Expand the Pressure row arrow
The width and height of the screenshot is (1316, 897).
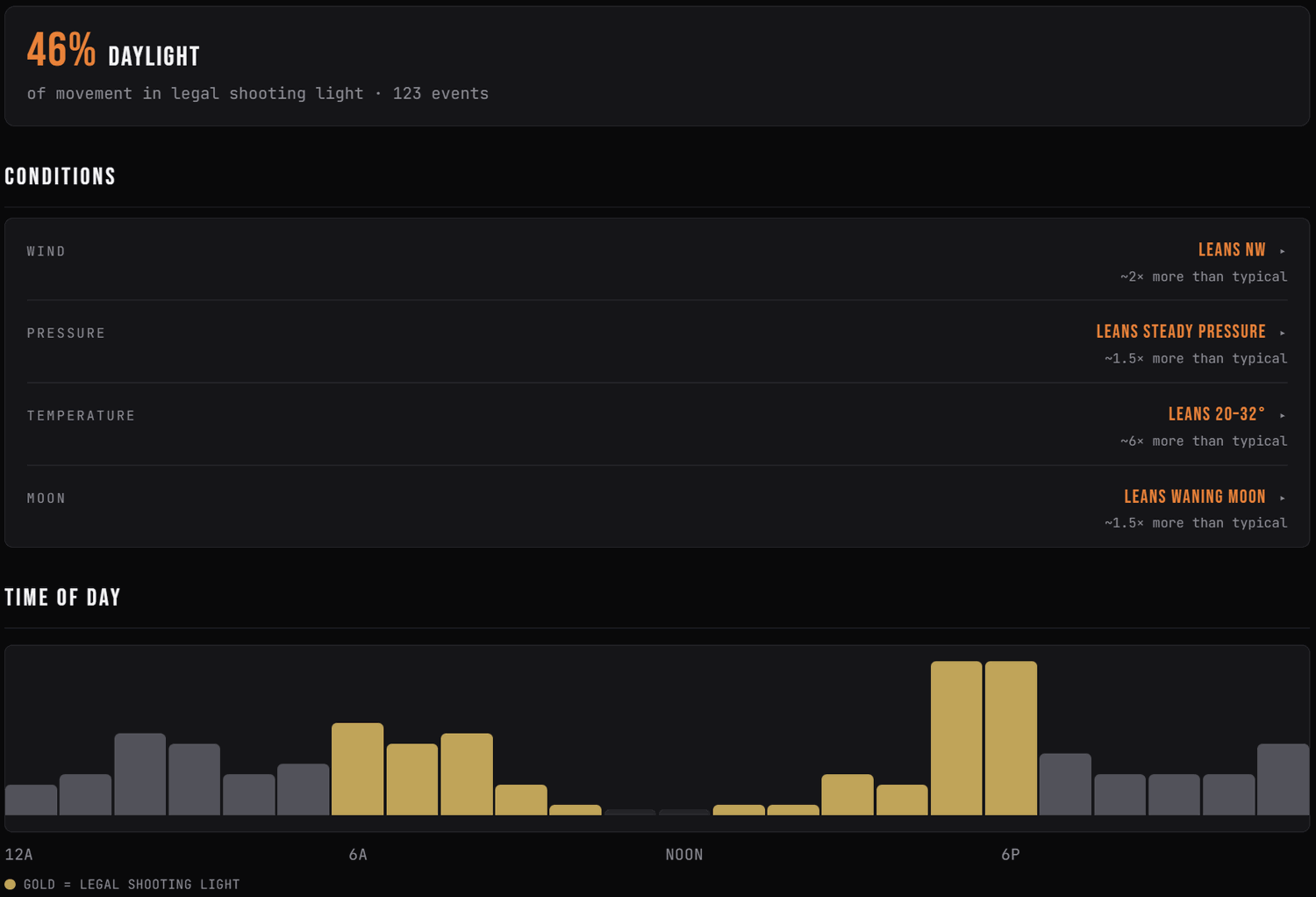point(1282,333)
